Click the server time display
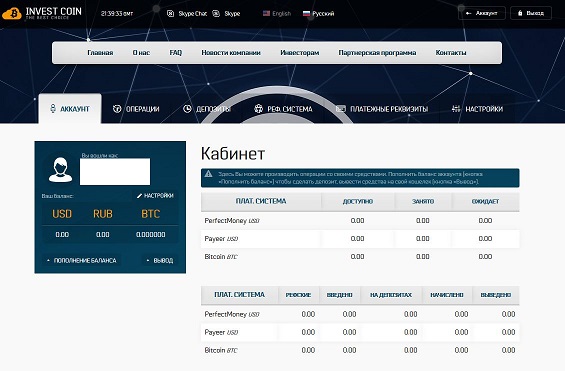This screenshot has height=371, width=565. pyautogui.click(x=117, y=14)
